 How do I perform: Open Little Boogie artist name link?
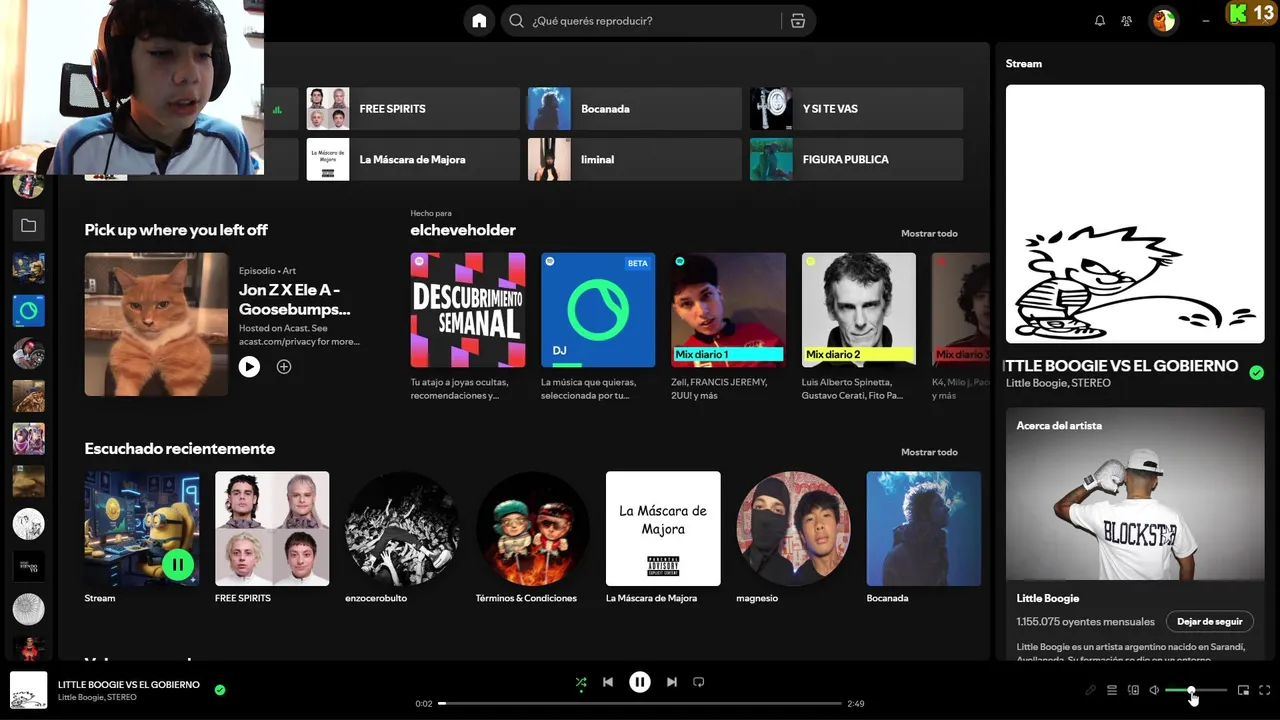tap(1048, 598)
